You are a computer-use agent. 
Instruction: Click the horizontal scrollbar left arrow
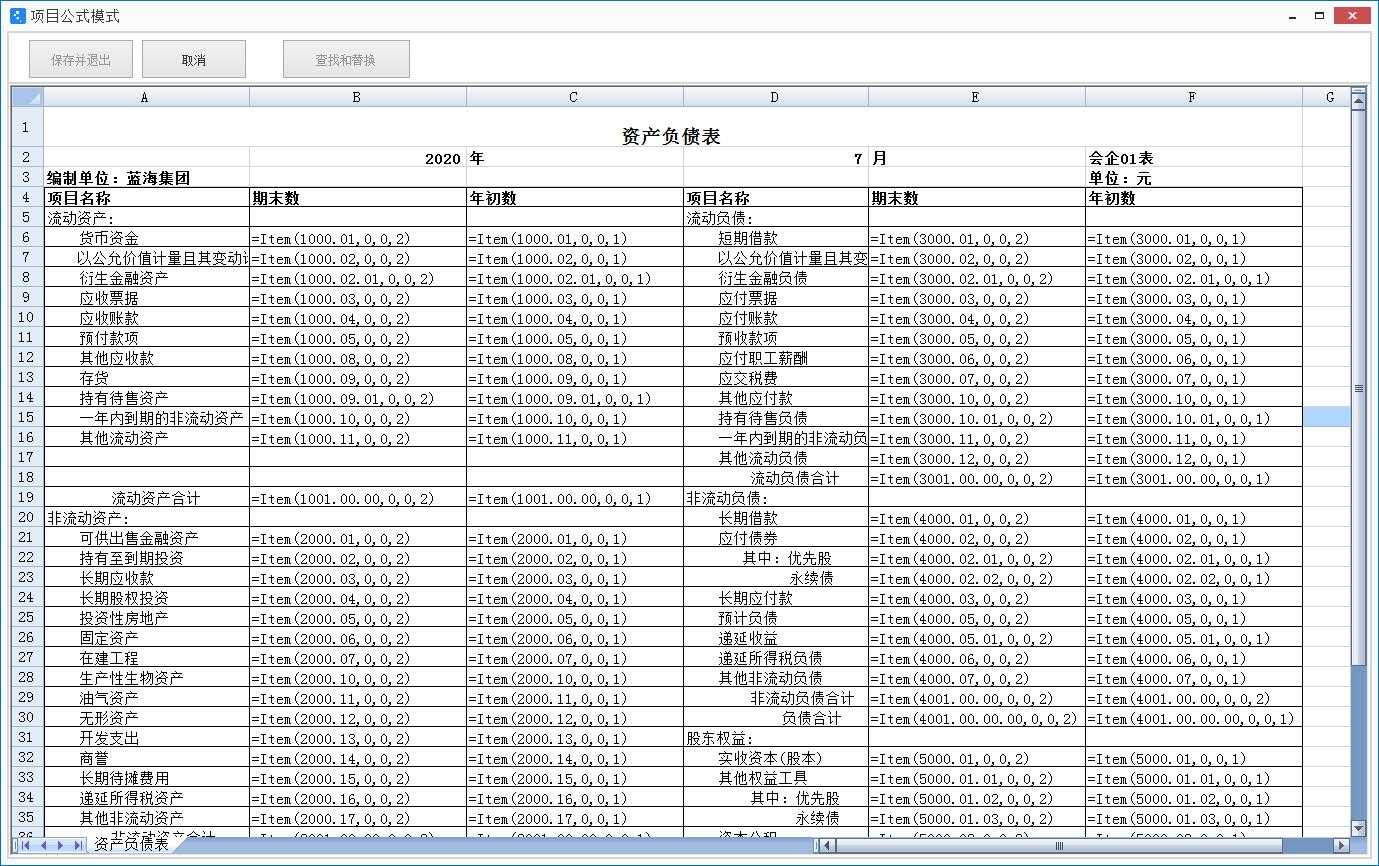click(x=826, y=846)
